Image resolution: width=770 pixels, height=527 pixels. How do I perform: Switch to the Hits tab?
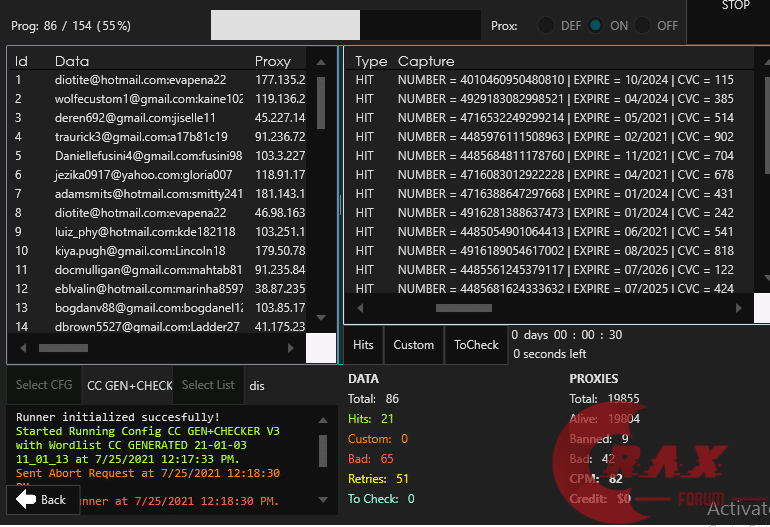pos(364,345)
